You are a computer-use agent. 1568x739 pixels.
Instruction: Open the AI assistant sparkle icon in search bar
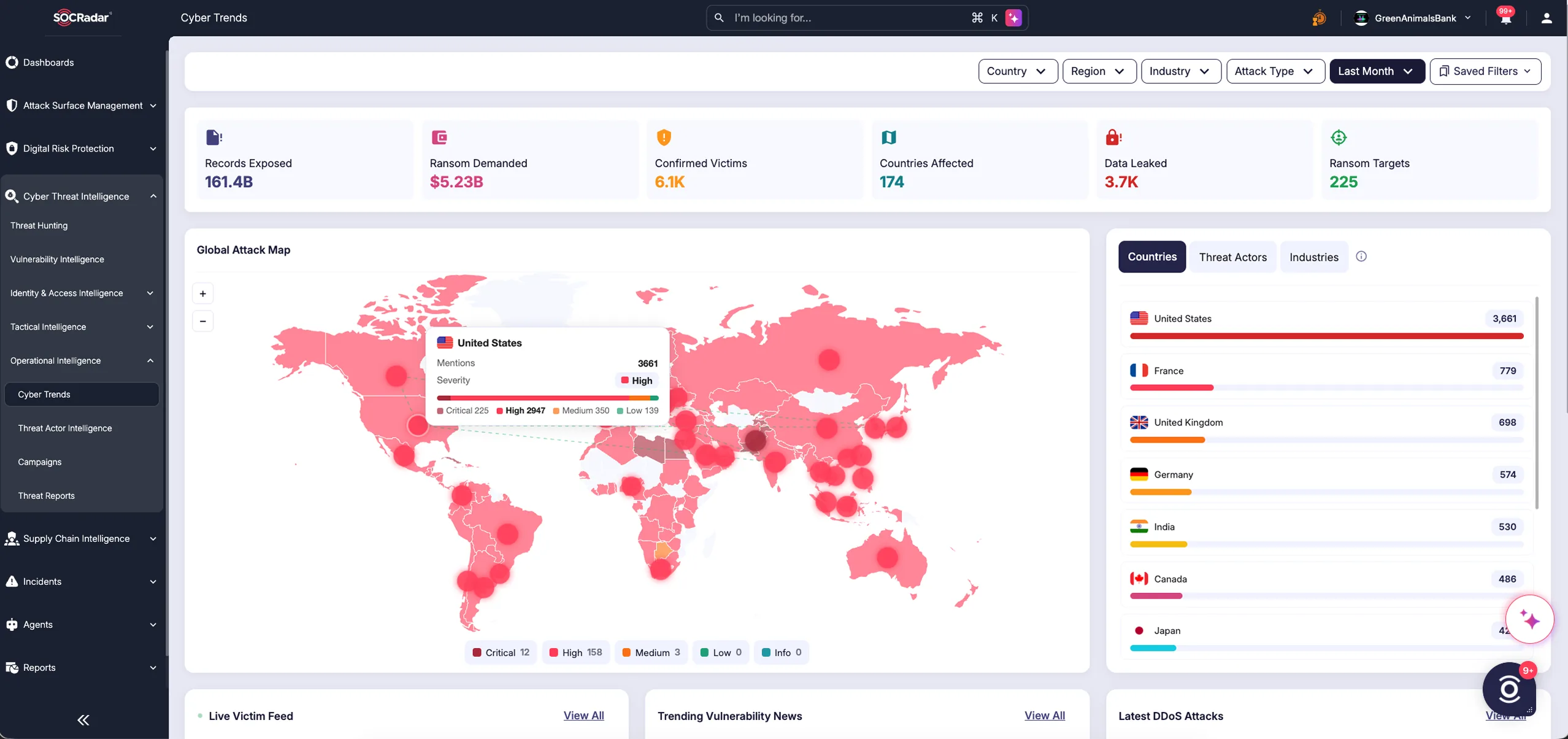[1013, 18]
